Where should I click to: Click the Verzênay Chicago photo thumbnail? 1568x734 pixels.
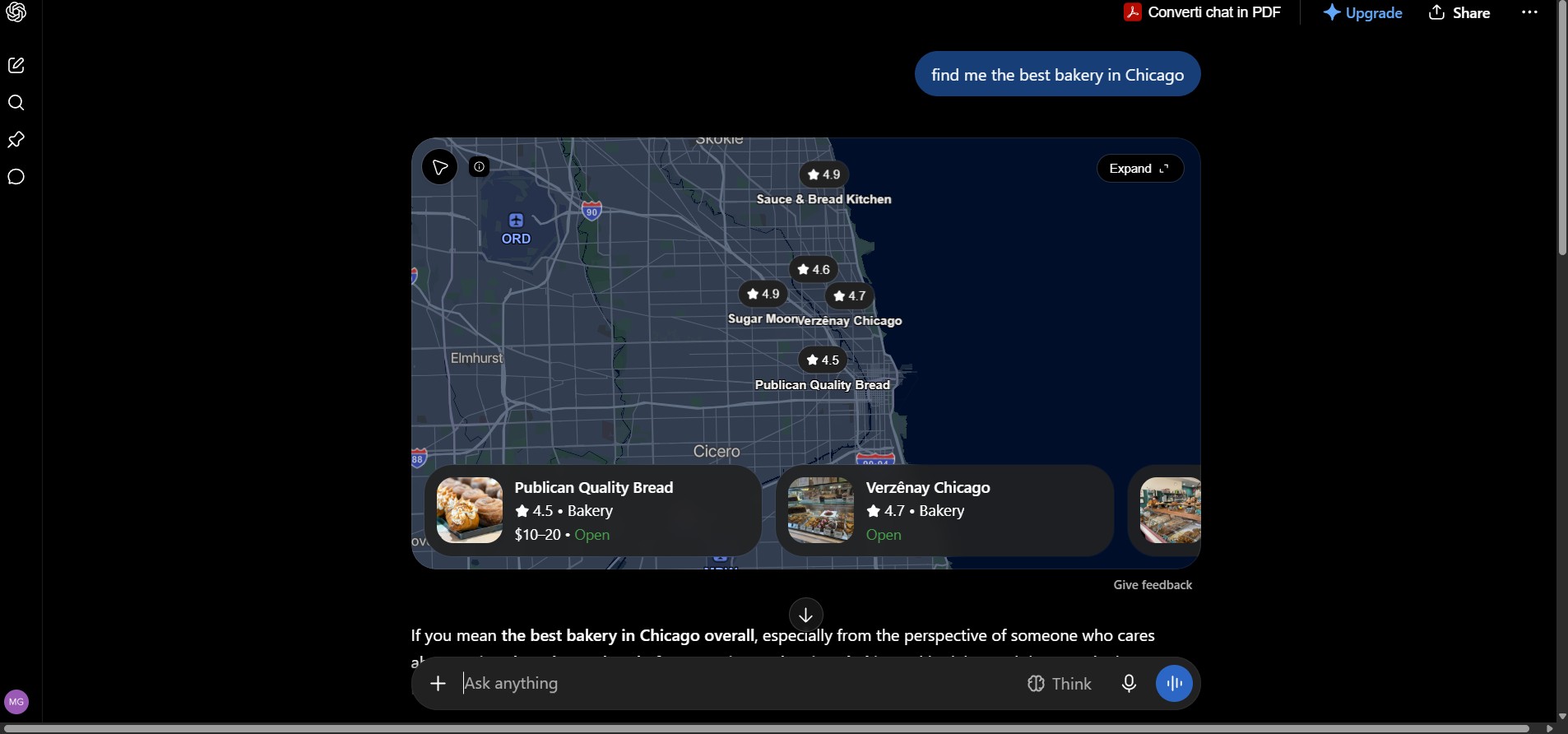click(x=821, y=510)
